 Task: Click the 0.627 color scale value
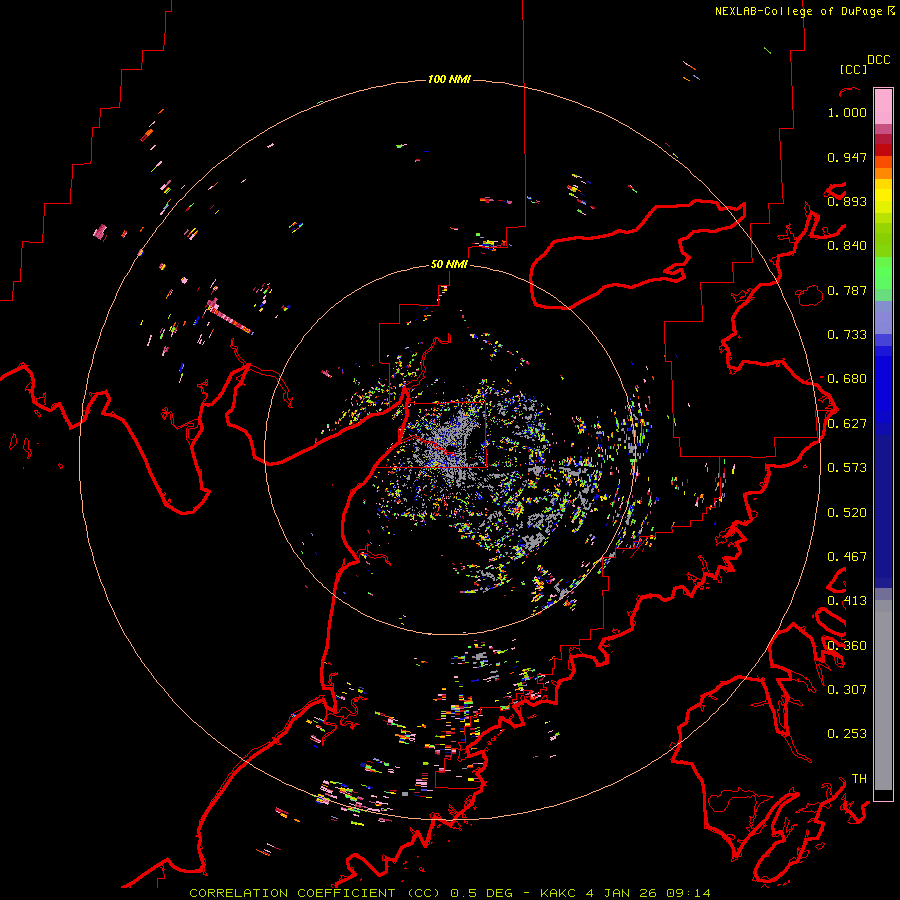847,424
